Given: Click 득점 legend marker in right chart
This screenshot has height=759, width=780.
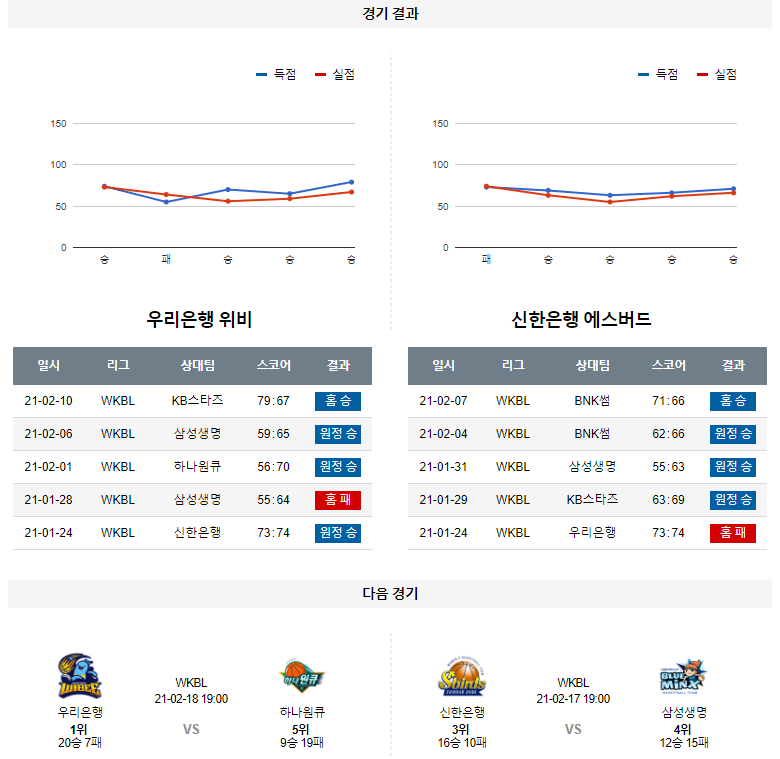Looking at the screenshot, I should [644, 75].
